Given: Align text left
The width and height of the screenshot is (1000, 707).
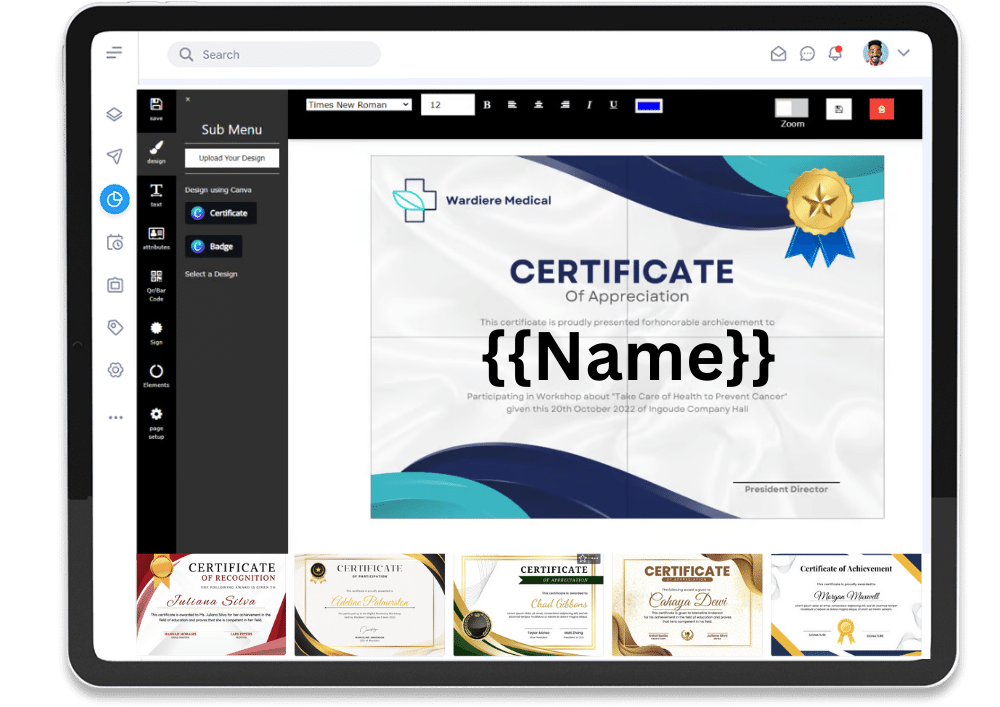Looking at the screenshot, I should tap(512, 105).
